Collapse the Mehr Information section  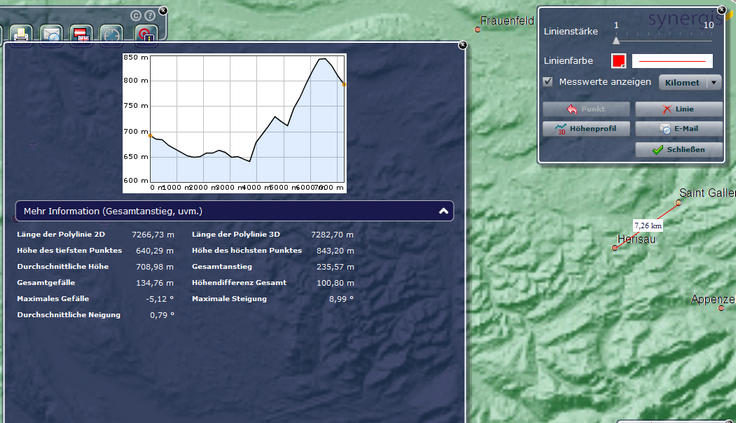[443, 211]
